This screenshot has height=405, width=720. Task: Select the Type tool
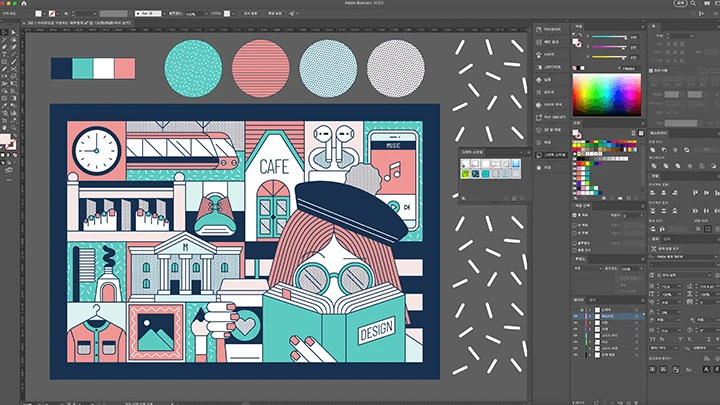click(x=4, y=54)
